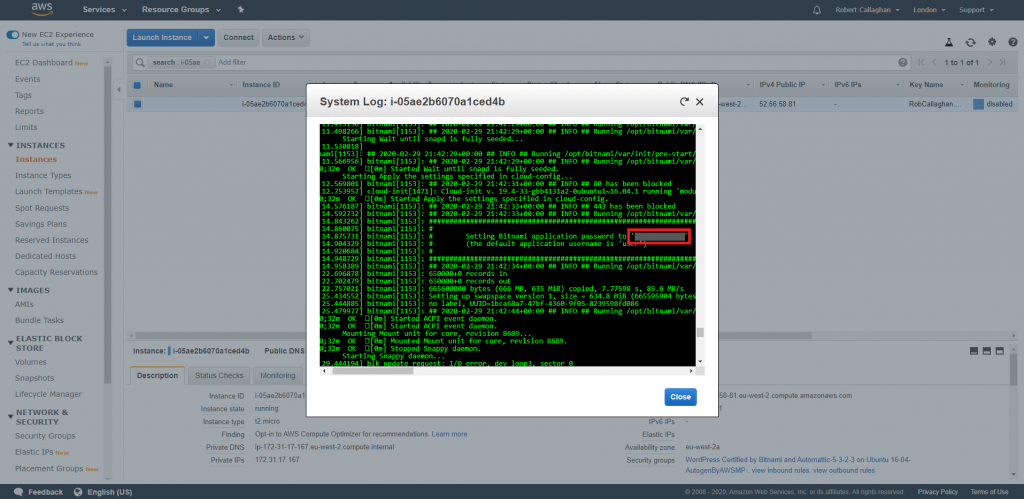Switch to Monitoring tab
Screen dimensions: 1024x499
pyautogui.click(x=278, y=376)
